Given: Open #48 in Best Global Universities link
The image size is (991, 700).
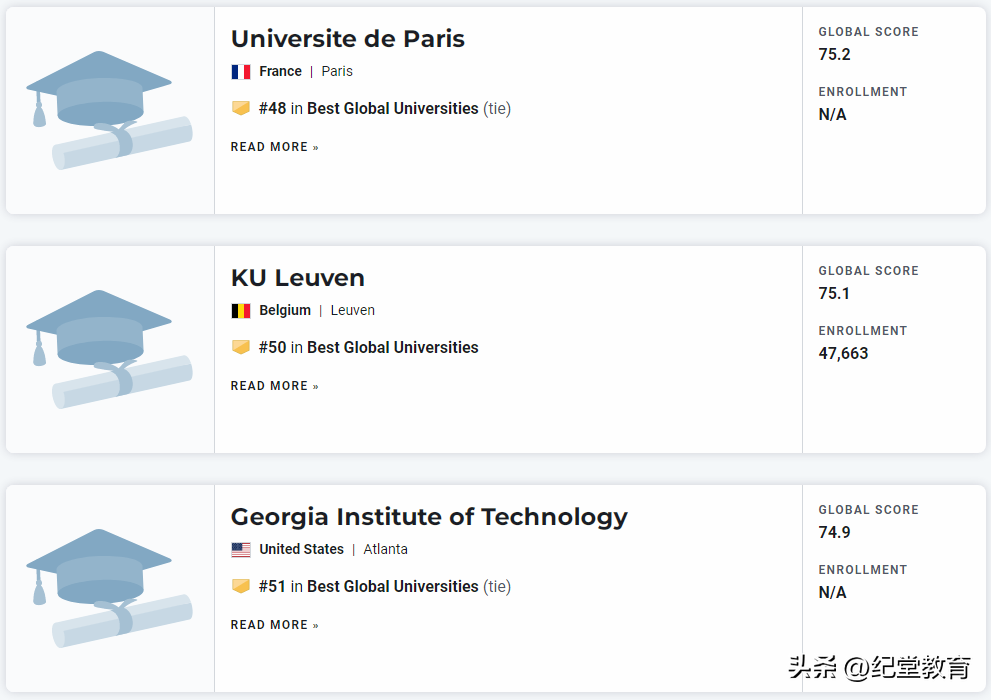Looking at the screenshot, I should (368, 108).
